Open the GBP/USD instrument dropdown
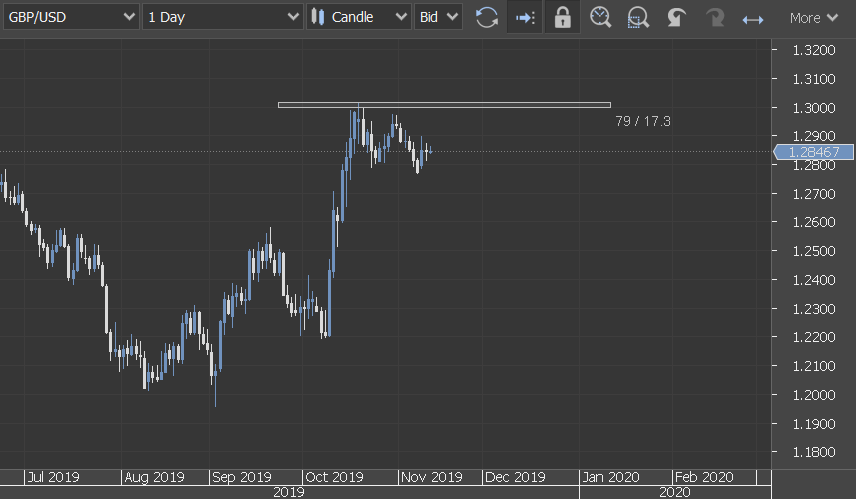 [71, 17]
